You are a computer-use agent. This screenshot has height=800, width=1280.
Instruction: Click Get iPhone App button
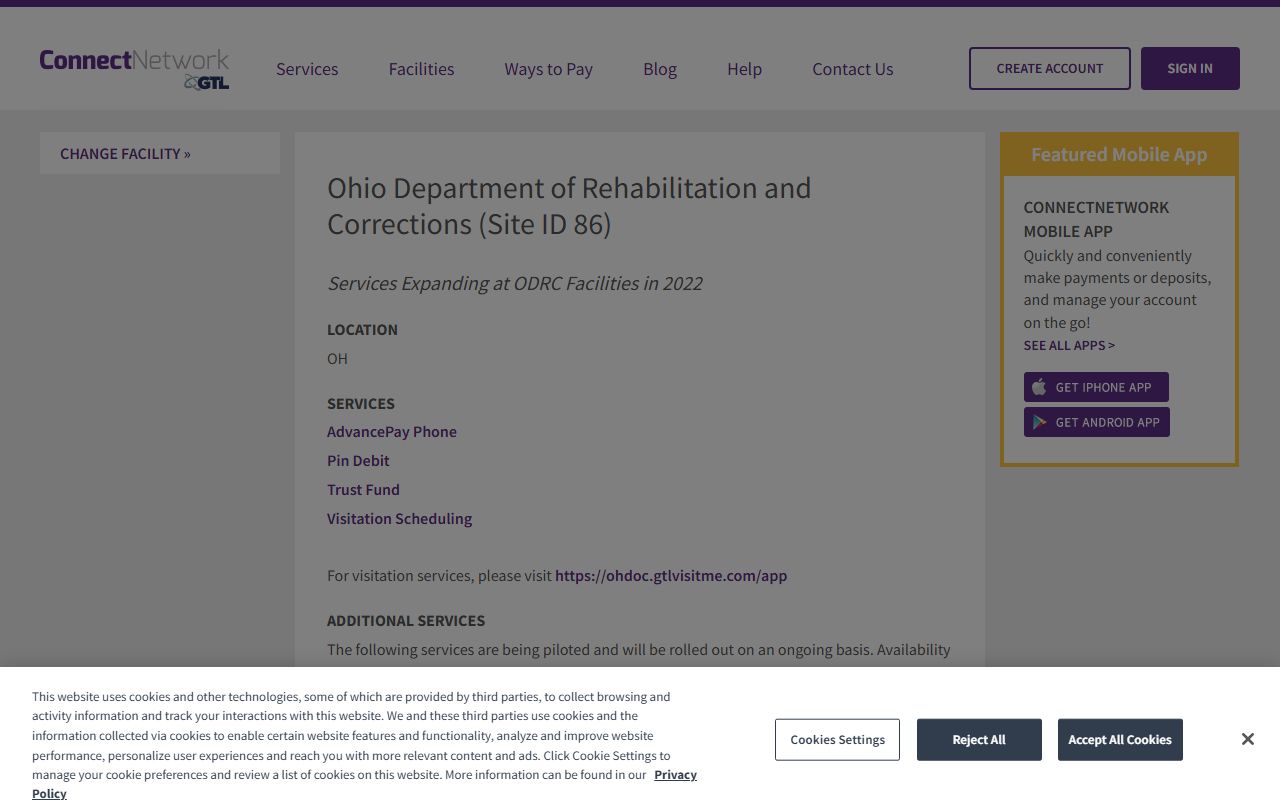1096,387
